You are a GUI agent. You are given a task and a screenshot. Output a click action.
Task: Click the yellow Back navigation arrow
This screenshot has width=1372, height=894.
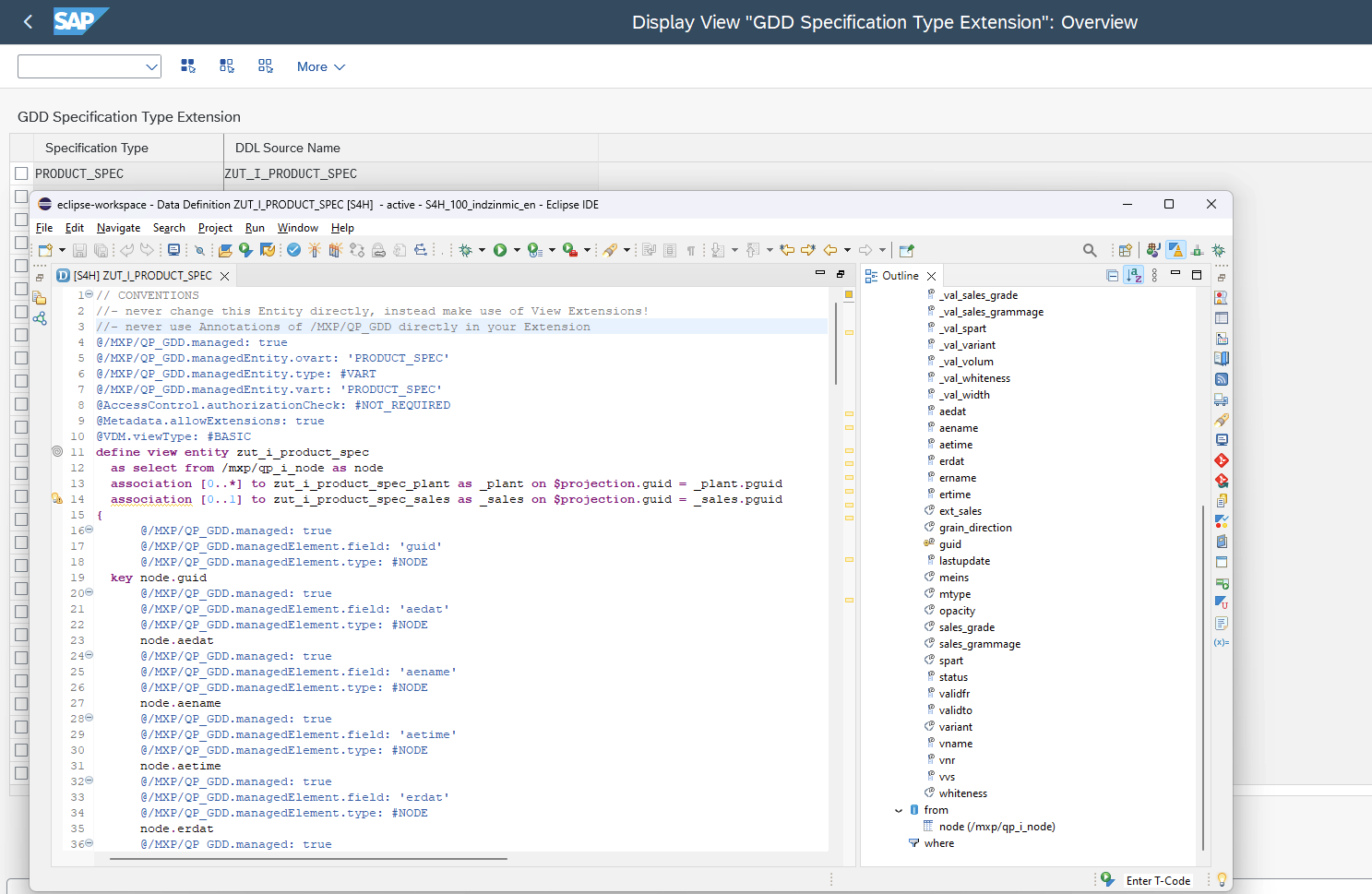(x=830, y=250)
